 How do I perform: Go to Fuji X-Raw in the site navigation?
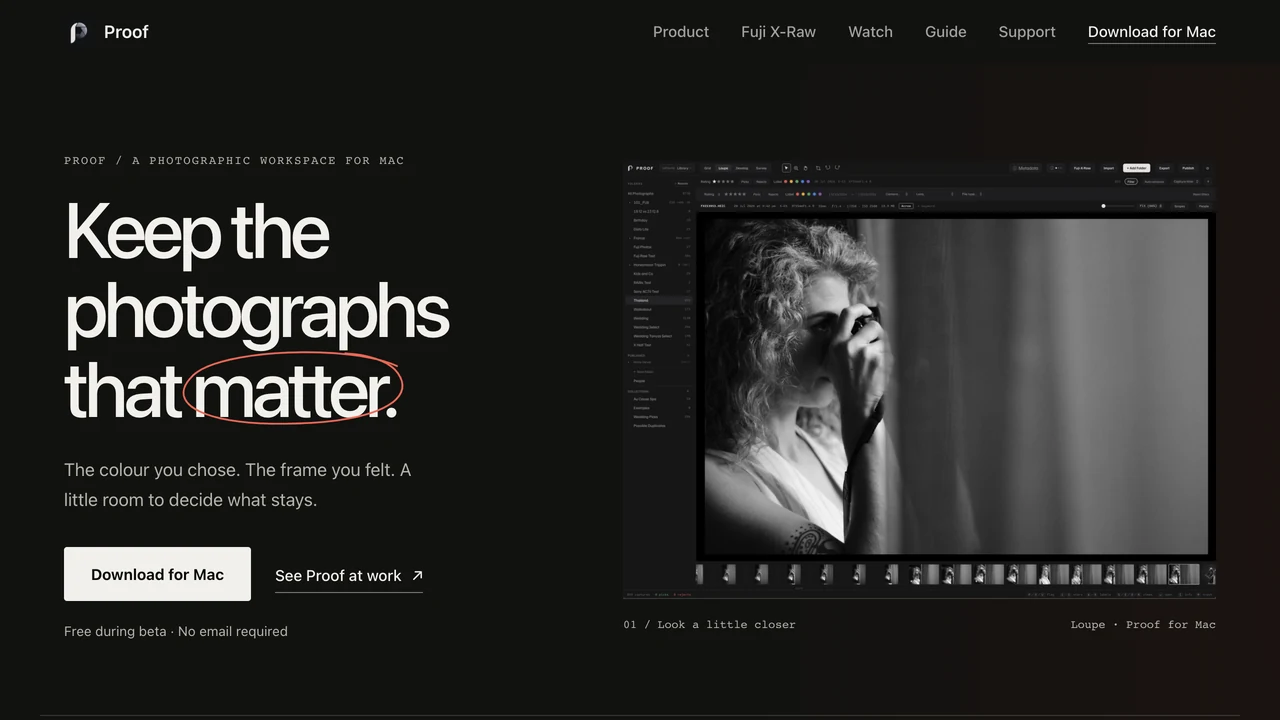778,32
